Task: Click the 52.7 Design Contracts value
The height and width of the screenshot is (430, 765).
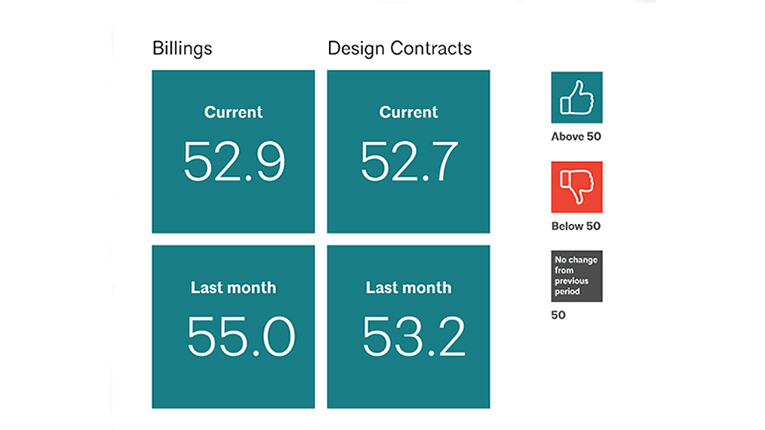Action: [409, 162]
